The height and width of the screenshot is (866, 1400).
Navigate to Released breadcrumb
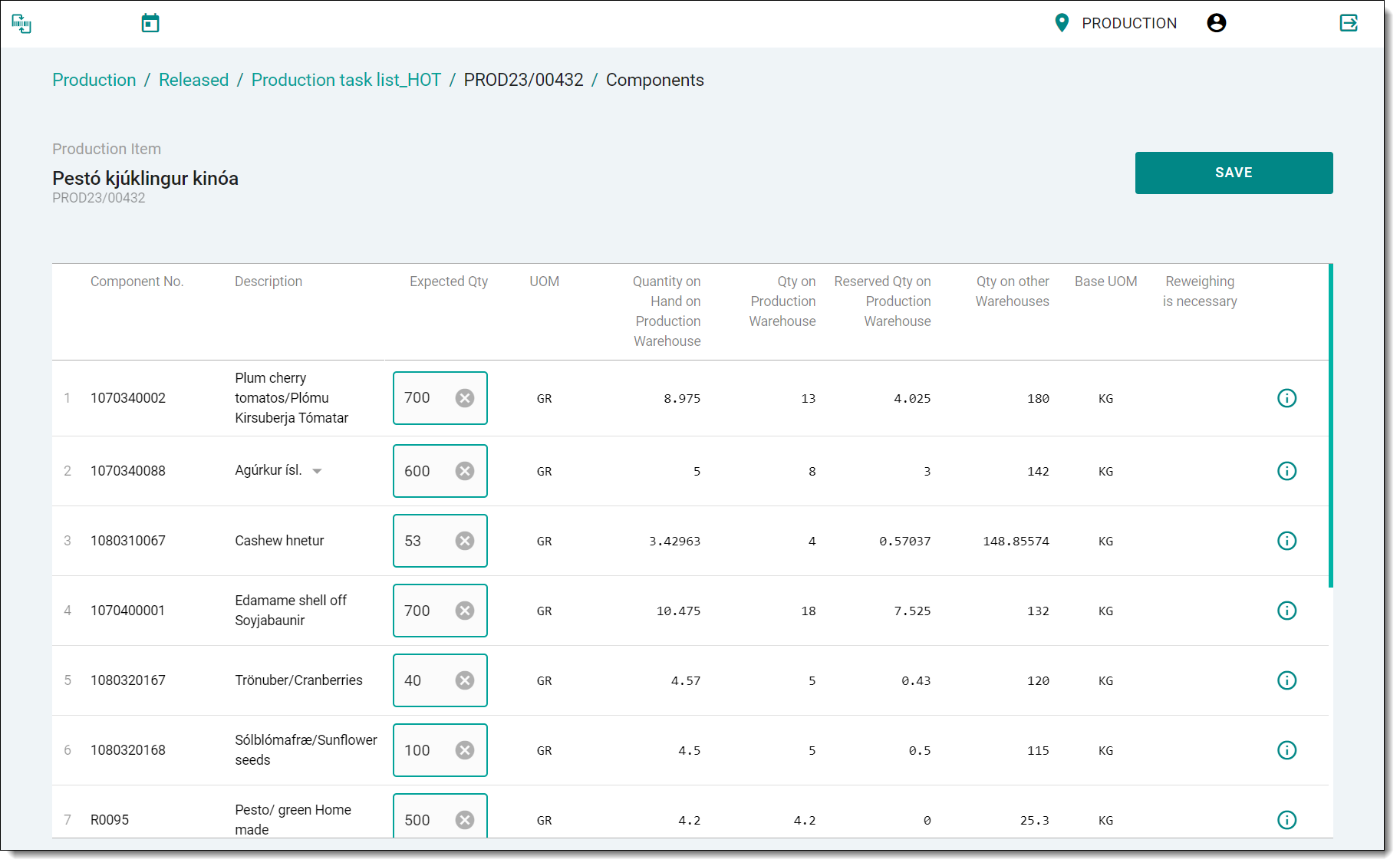193,80
